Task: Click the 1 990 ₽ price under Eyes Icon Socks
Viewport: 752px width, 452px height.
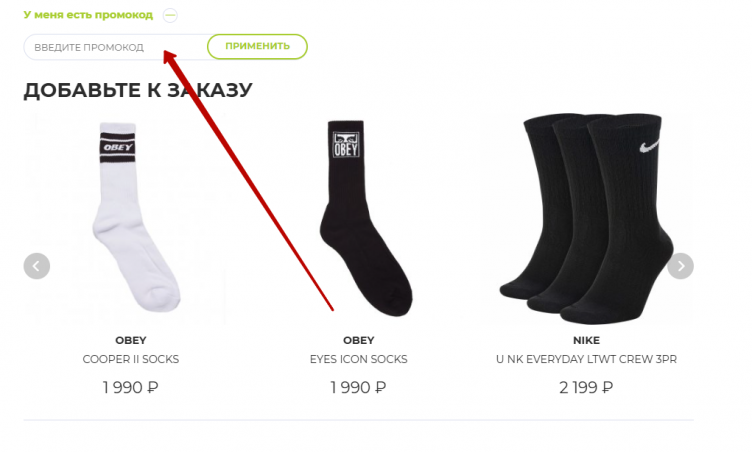Action: coord(358,387)
